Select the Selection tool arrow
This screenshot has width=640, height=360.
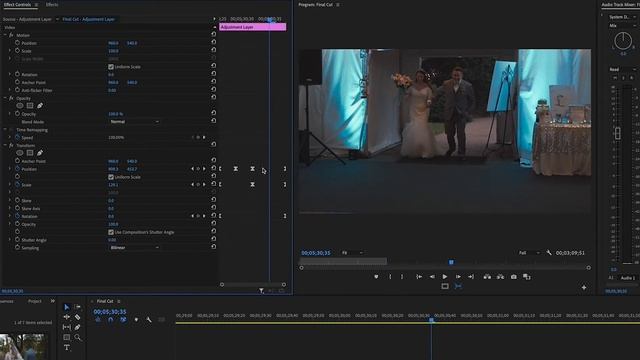[67, 307]
